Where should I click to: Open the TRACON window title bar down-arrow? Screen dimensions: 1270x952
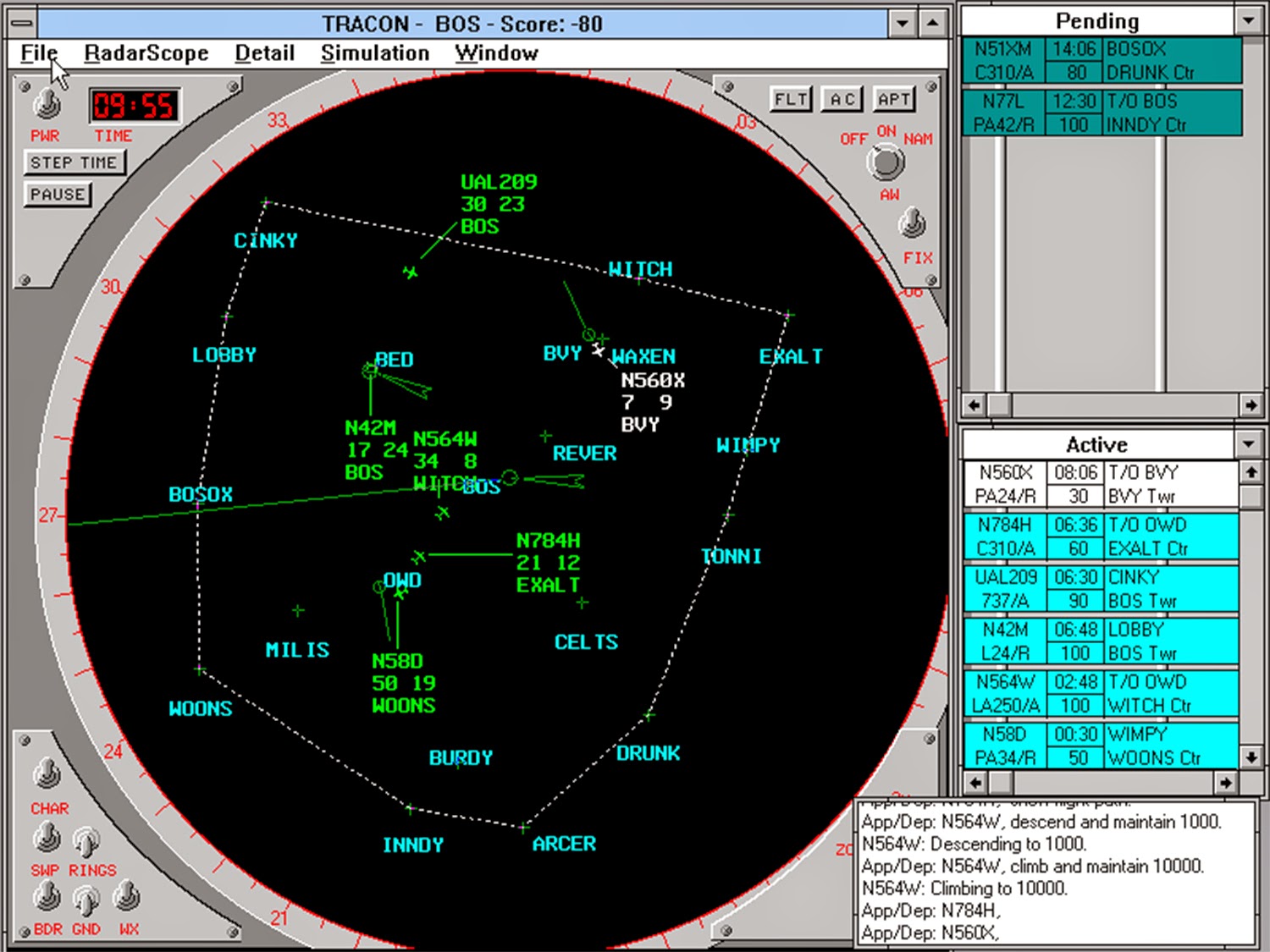903,24
